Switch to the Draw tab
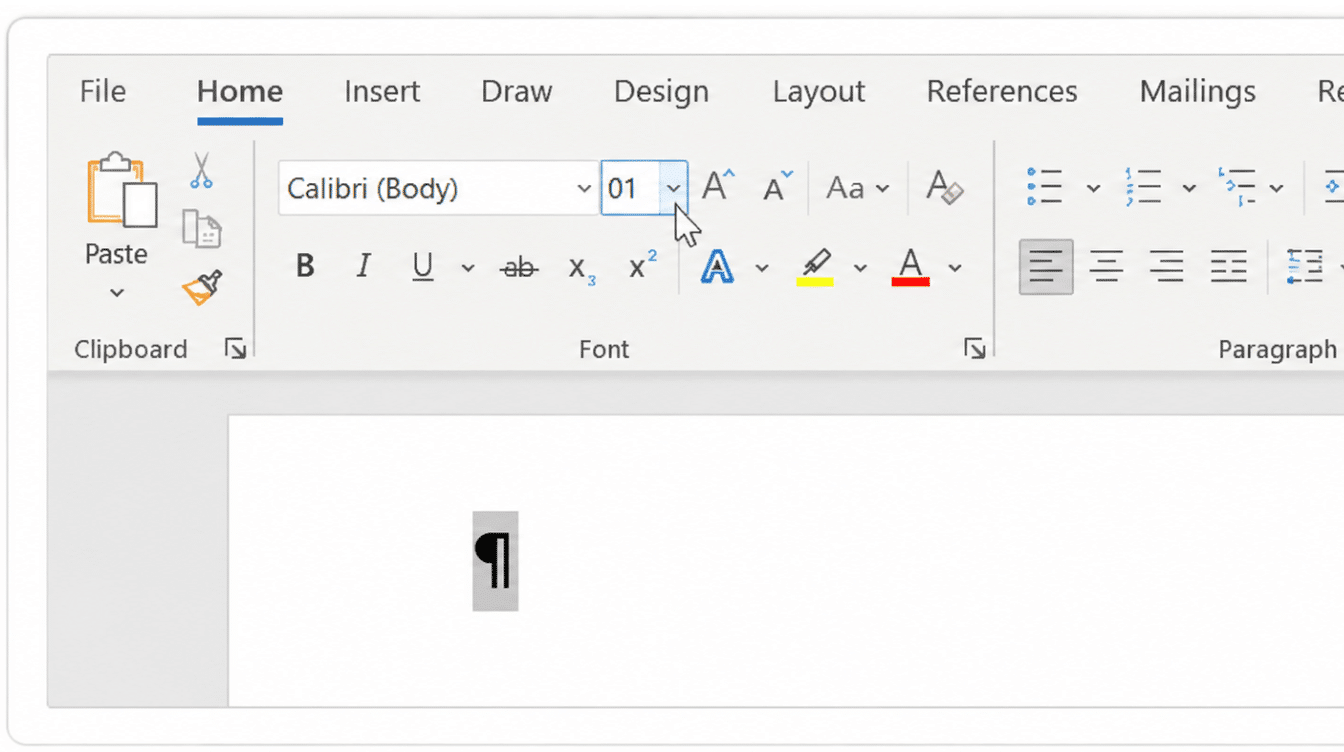The width and height of the screenshot is (1344, 752). point(516,92)
